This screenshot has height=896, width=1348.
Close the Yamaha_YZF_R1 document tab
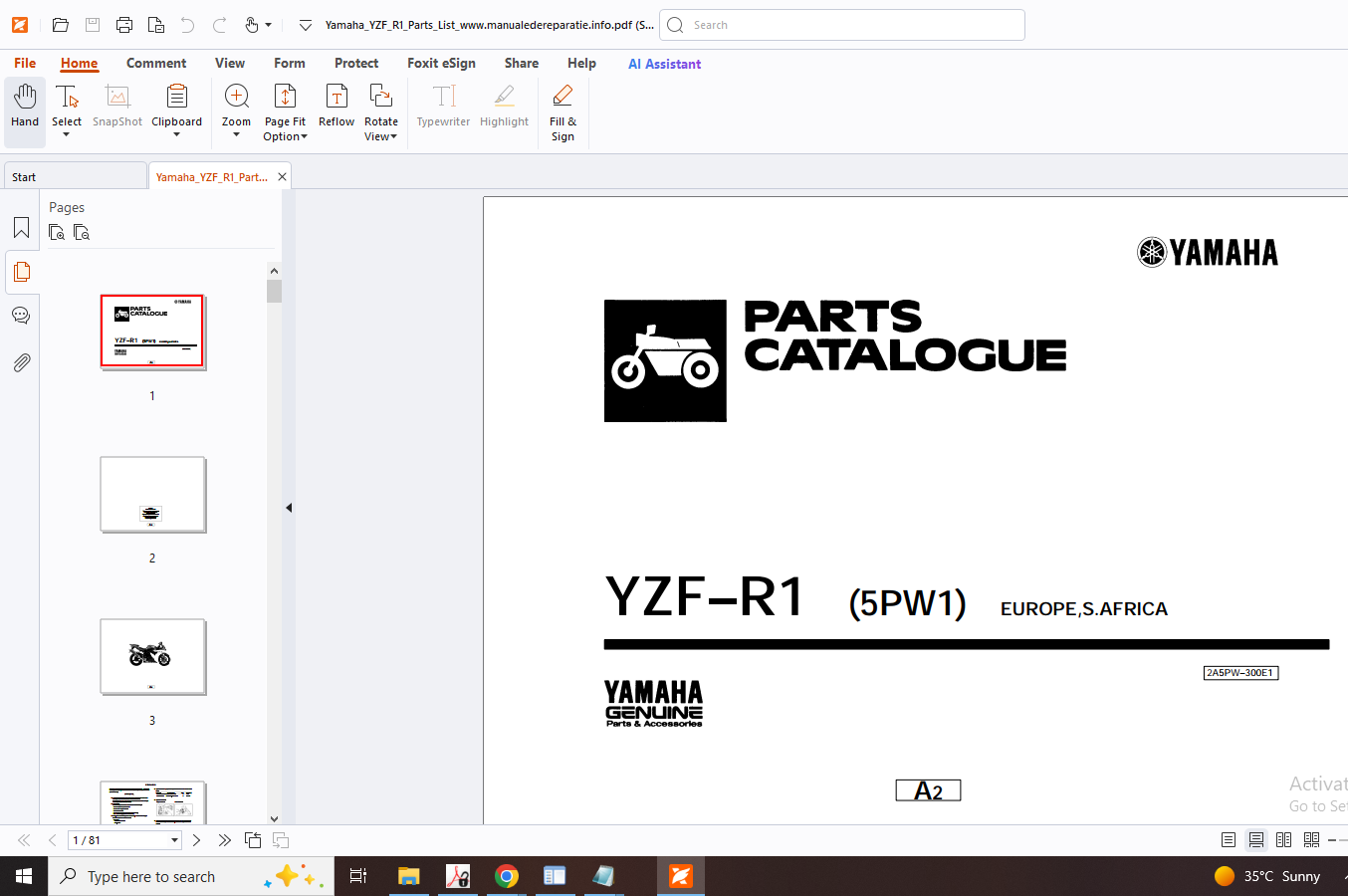point(283,176)
